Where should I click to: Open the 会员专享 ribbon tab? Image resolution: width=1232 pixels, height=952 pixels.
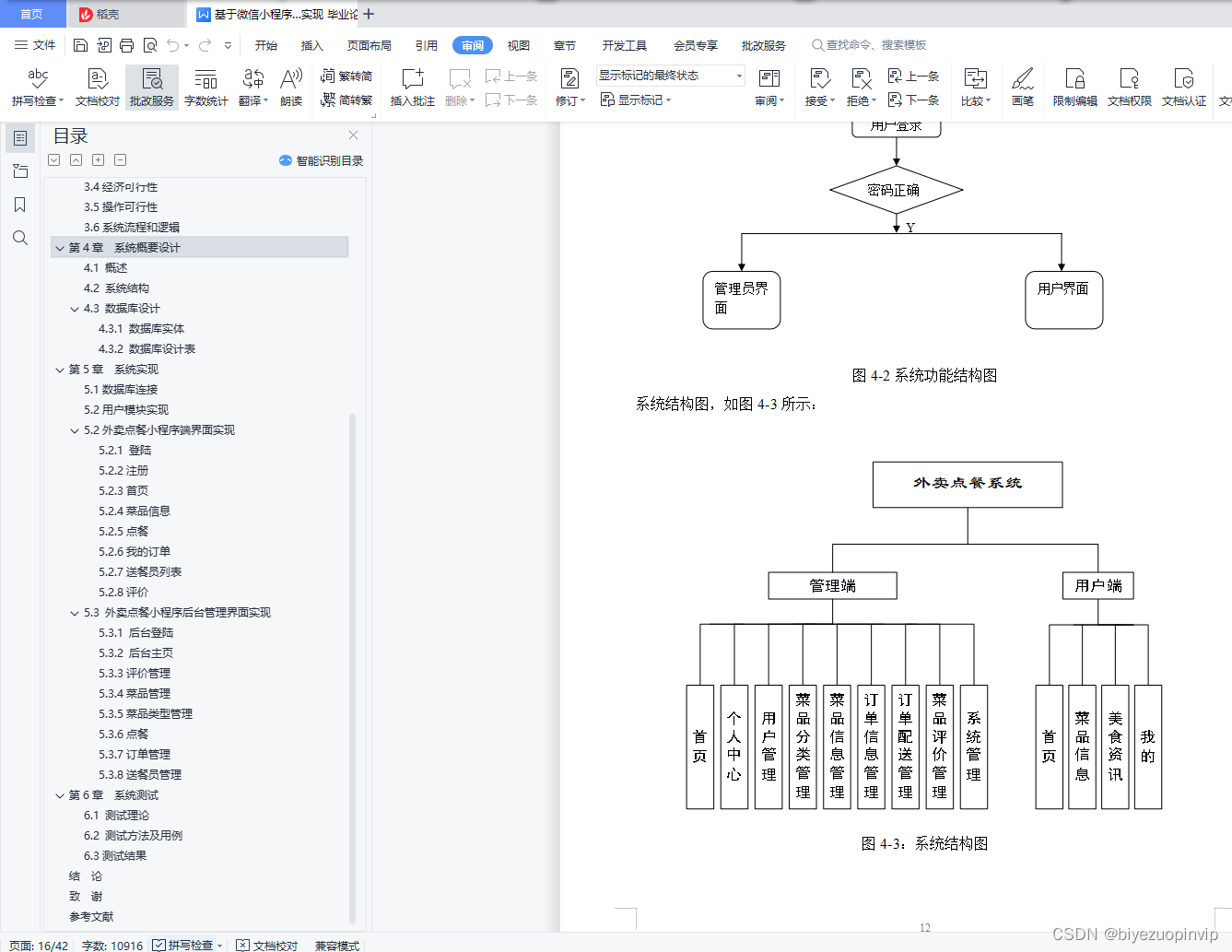tap(696, 45)
